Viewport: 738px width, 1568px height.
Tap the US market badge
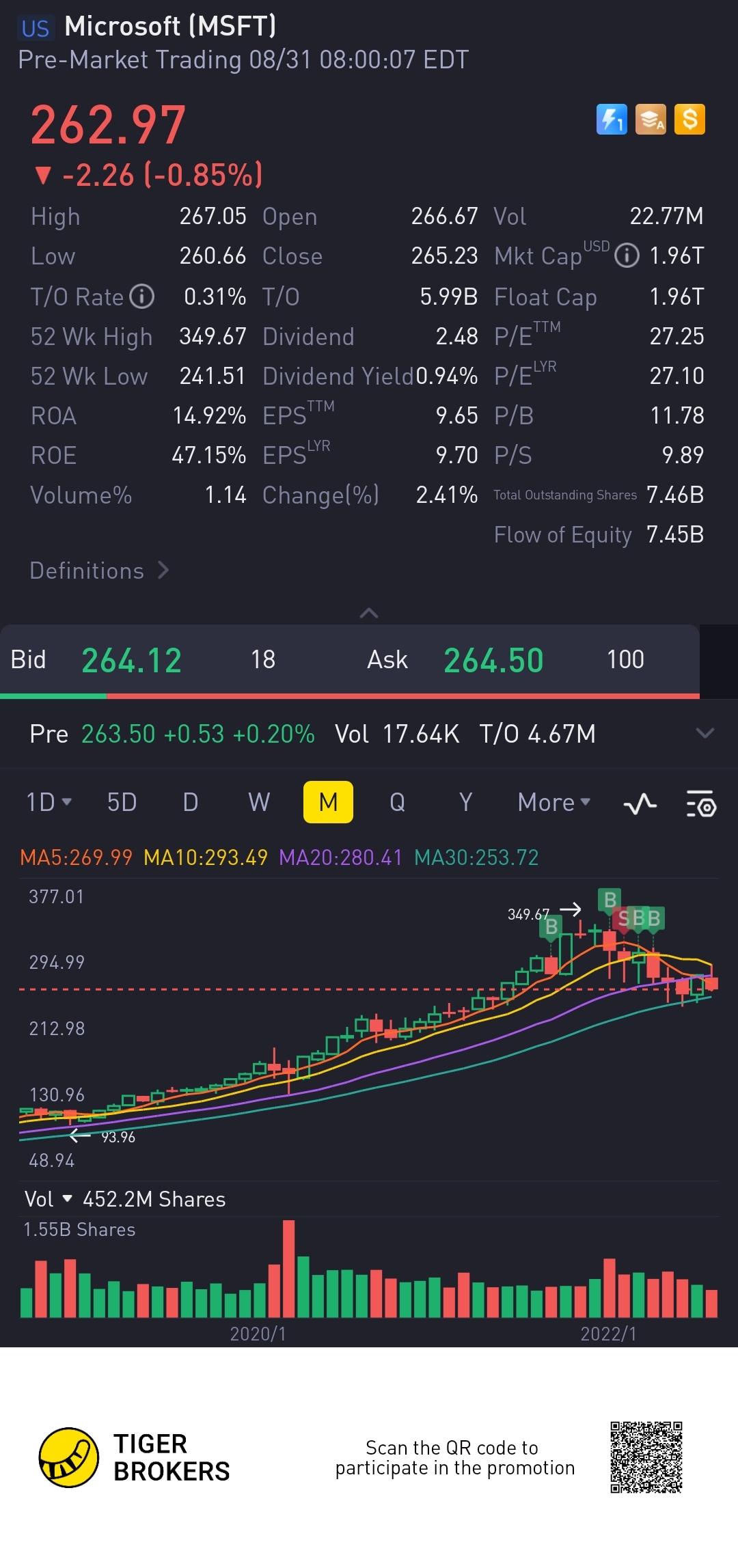(x=36, y=28)
